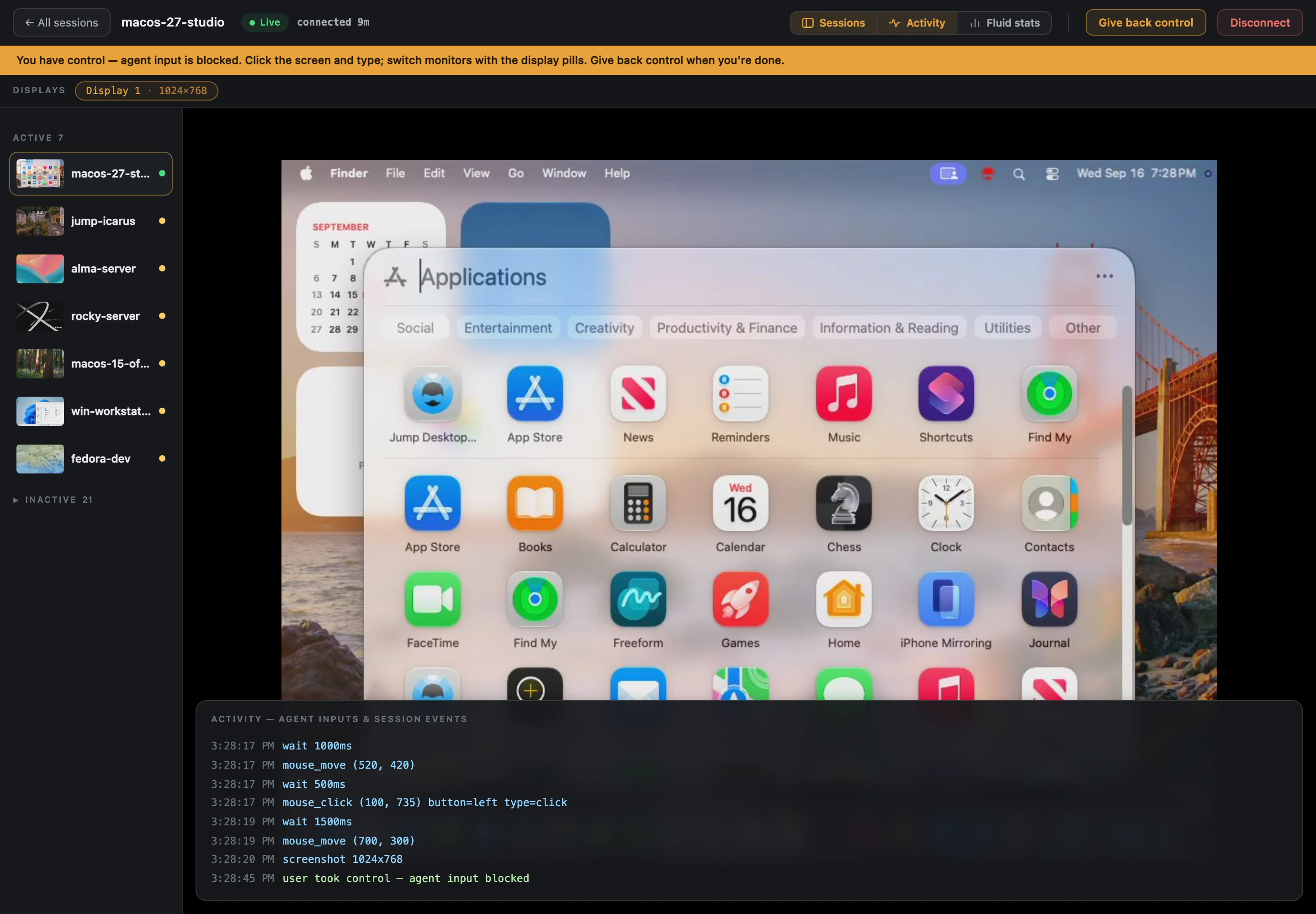The width and height of the screenshot is (1316, 914).
Task: Select Display 1 1024×768 pill
Action: [146, 90]
